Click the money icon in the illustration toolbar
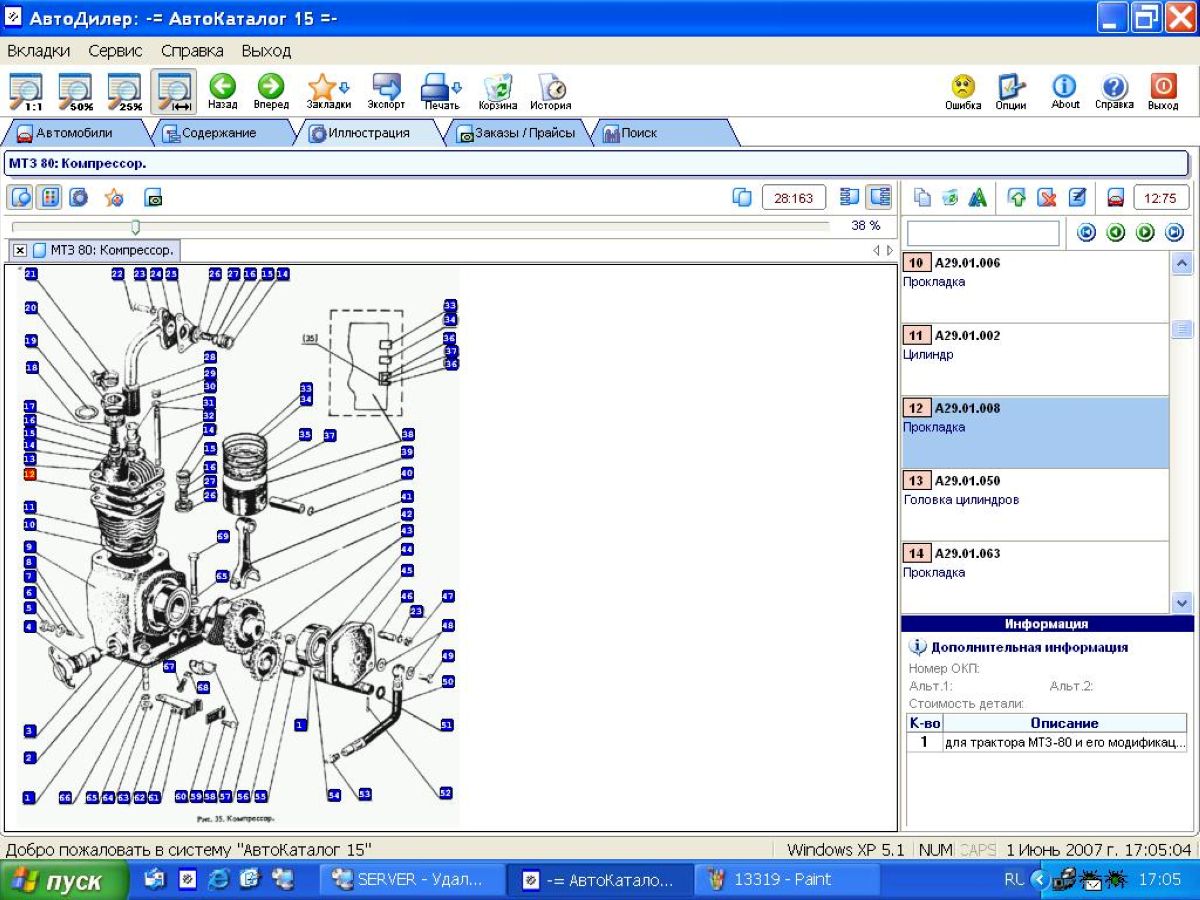 coord(153,197)
